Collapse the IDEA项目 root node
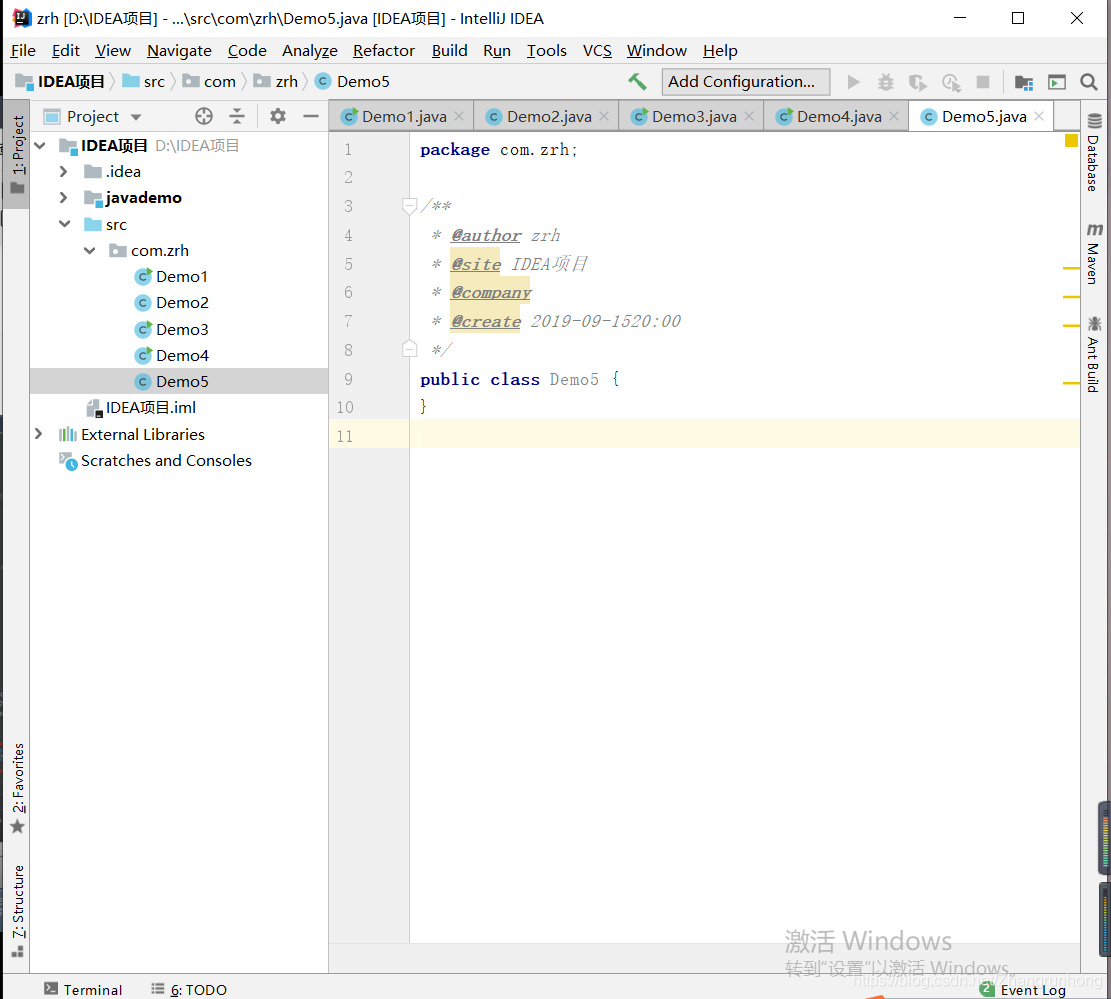The width and height of the screenshot is (1111, 999). tap(40, 145)
